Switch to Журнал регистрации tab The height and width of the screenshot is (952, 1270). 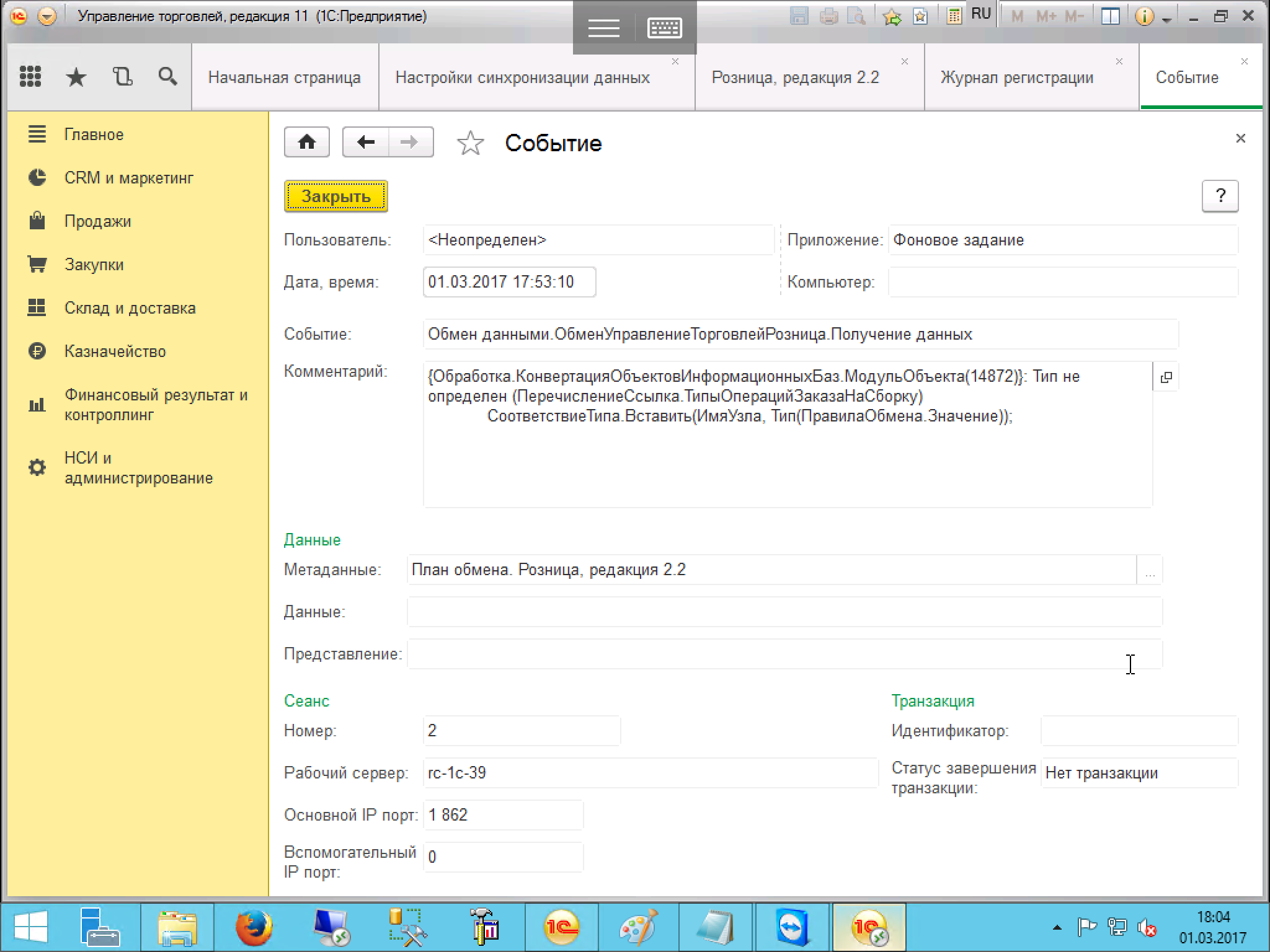point(1017,77)
